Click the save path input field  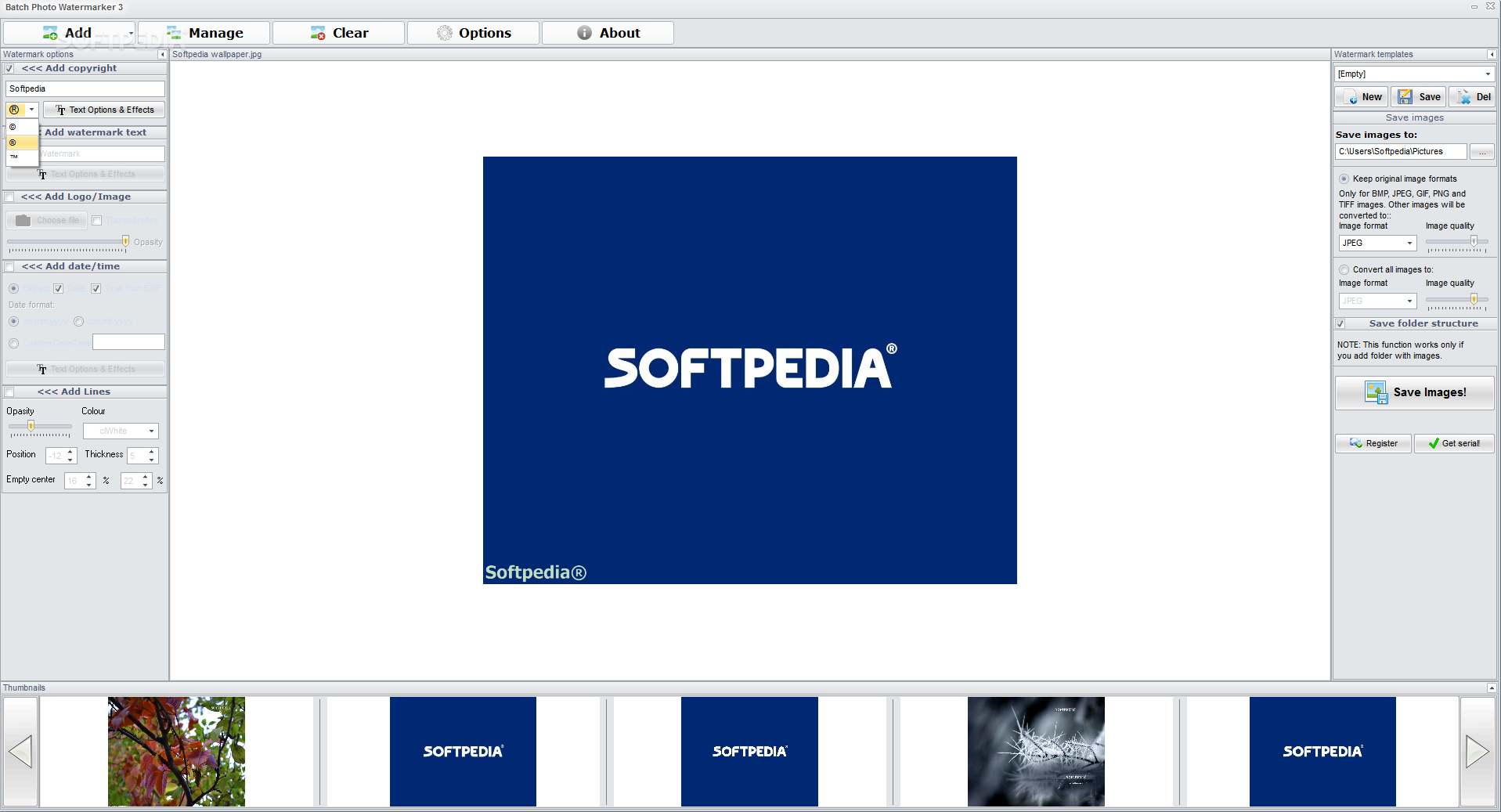1401,152
